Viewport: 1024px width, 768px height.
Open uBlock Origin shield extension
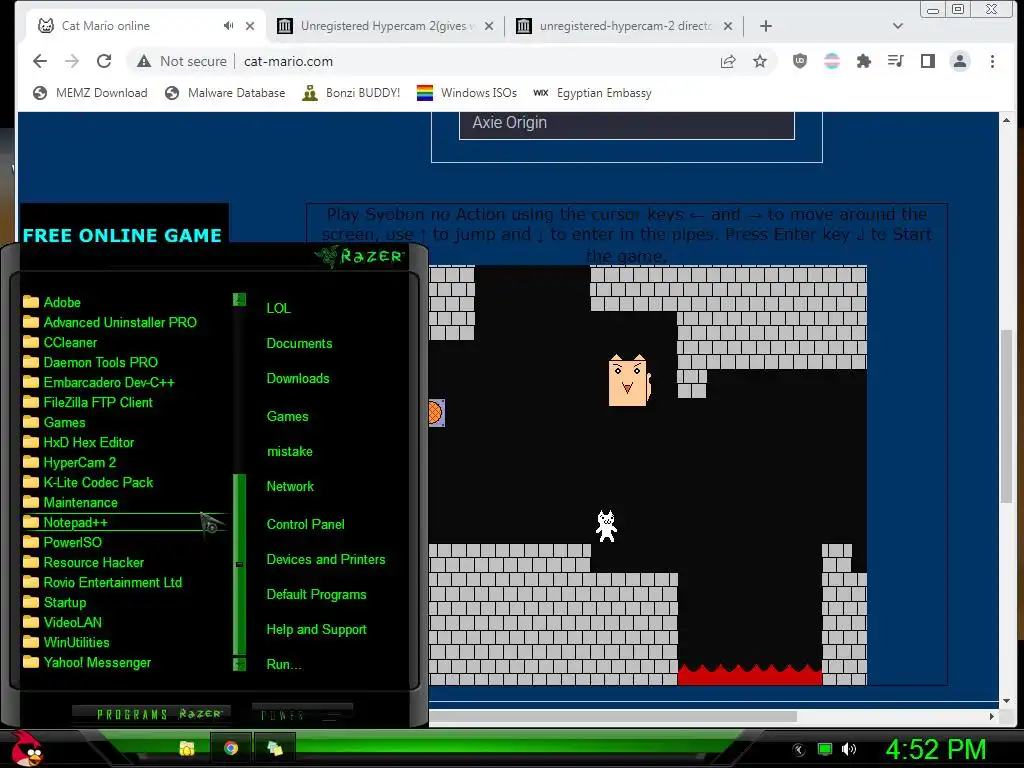[x=799, y=61]
